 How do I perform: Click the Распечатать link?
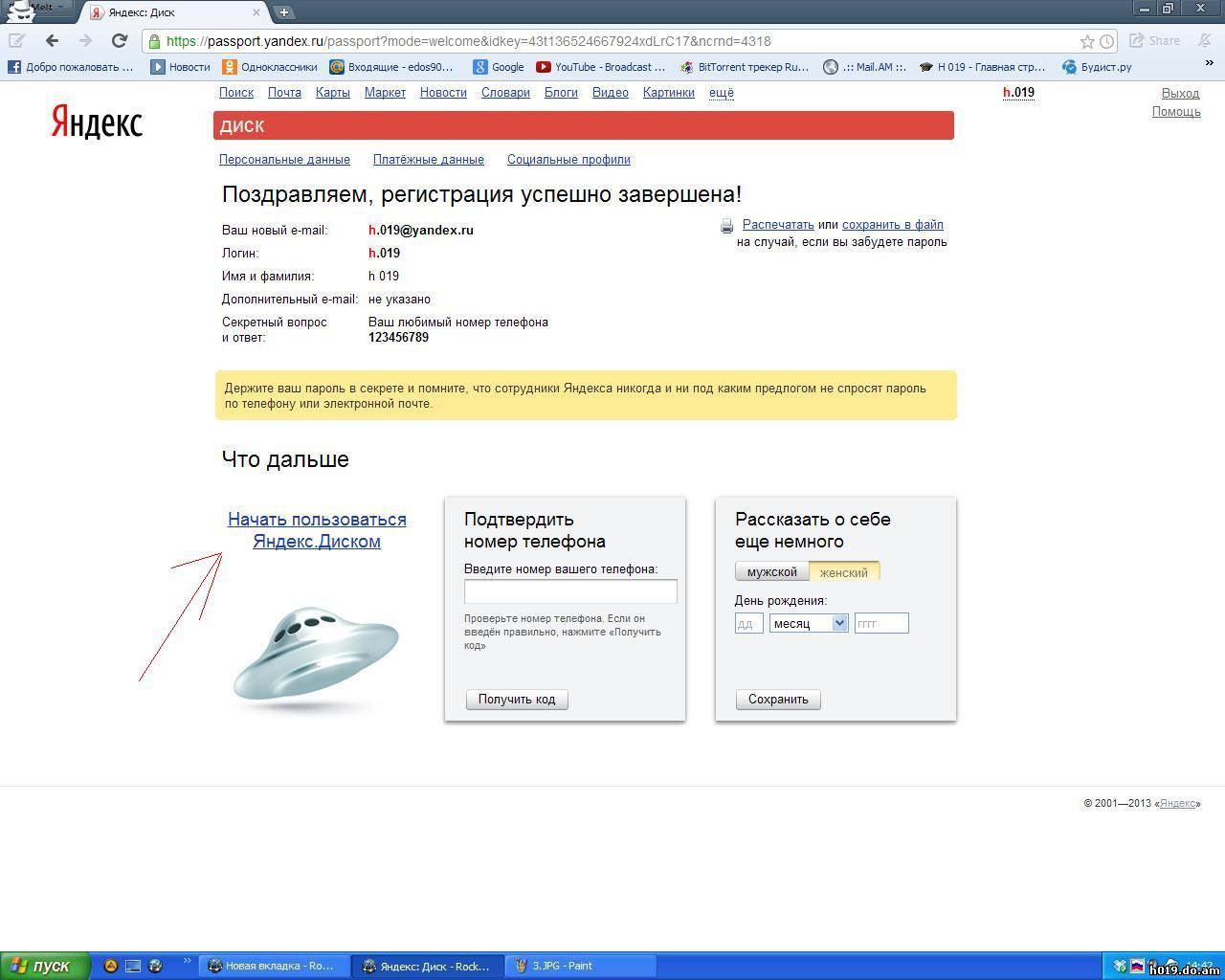[x=778, y=225]
